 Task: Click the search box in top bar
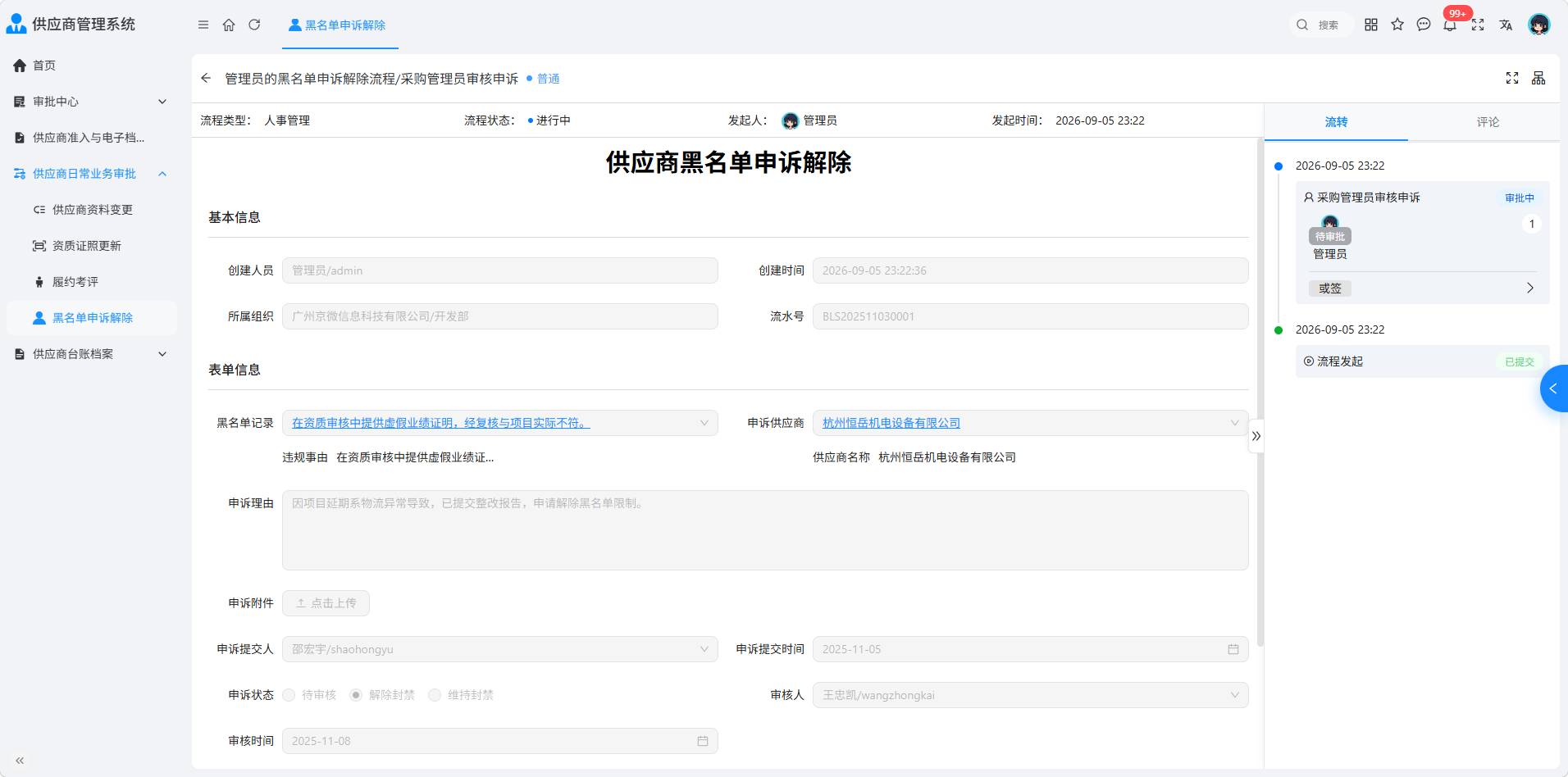tap(1321, 25)
